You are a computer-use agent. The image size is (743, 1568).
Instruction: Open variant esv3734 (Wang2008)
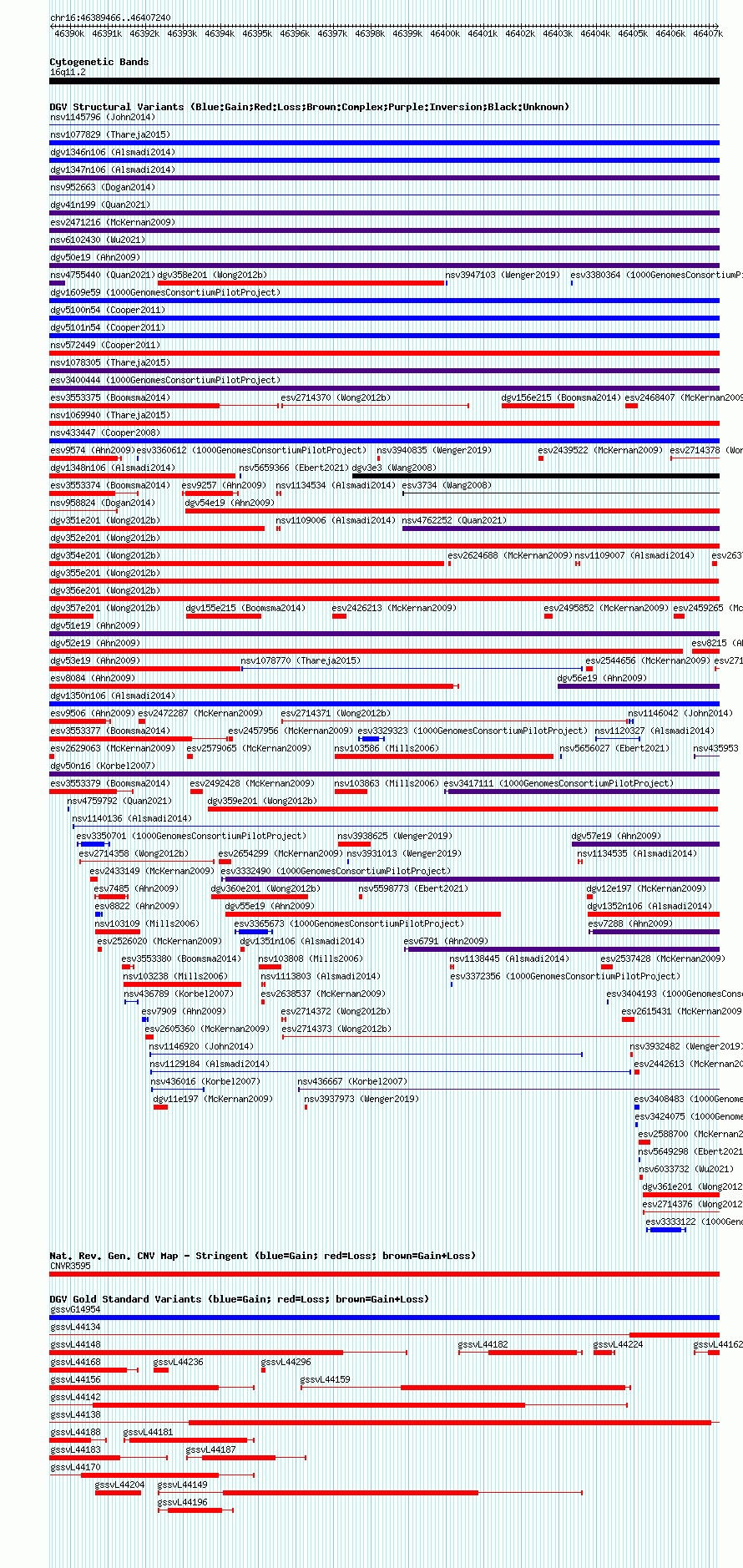tap(447, 485)
